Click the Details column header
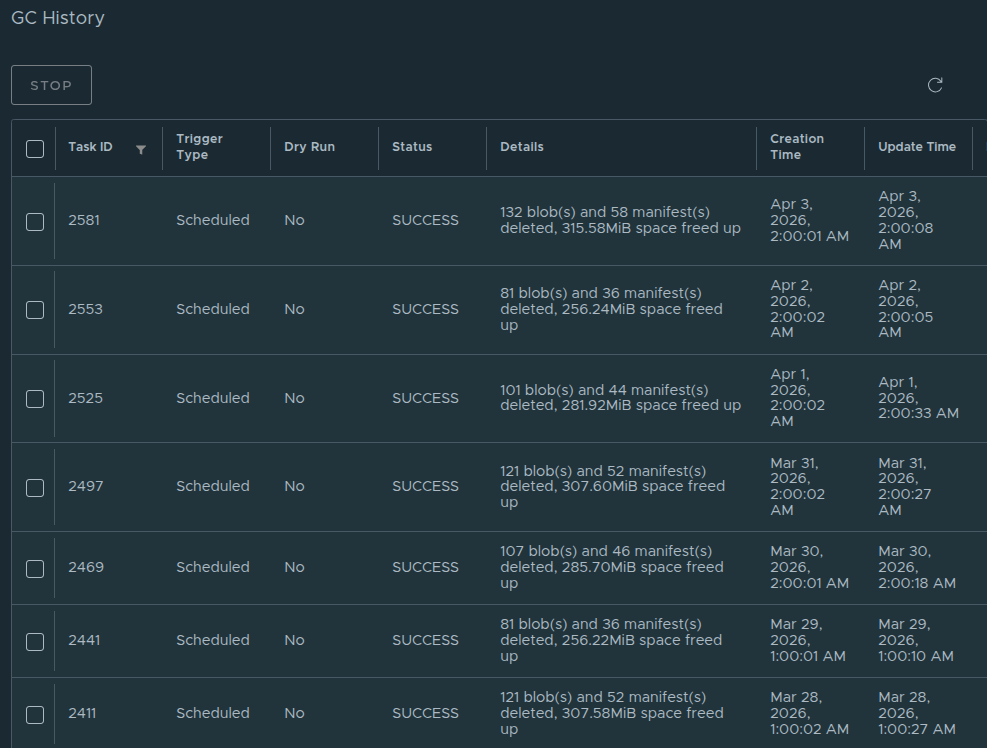 [522, 147]
